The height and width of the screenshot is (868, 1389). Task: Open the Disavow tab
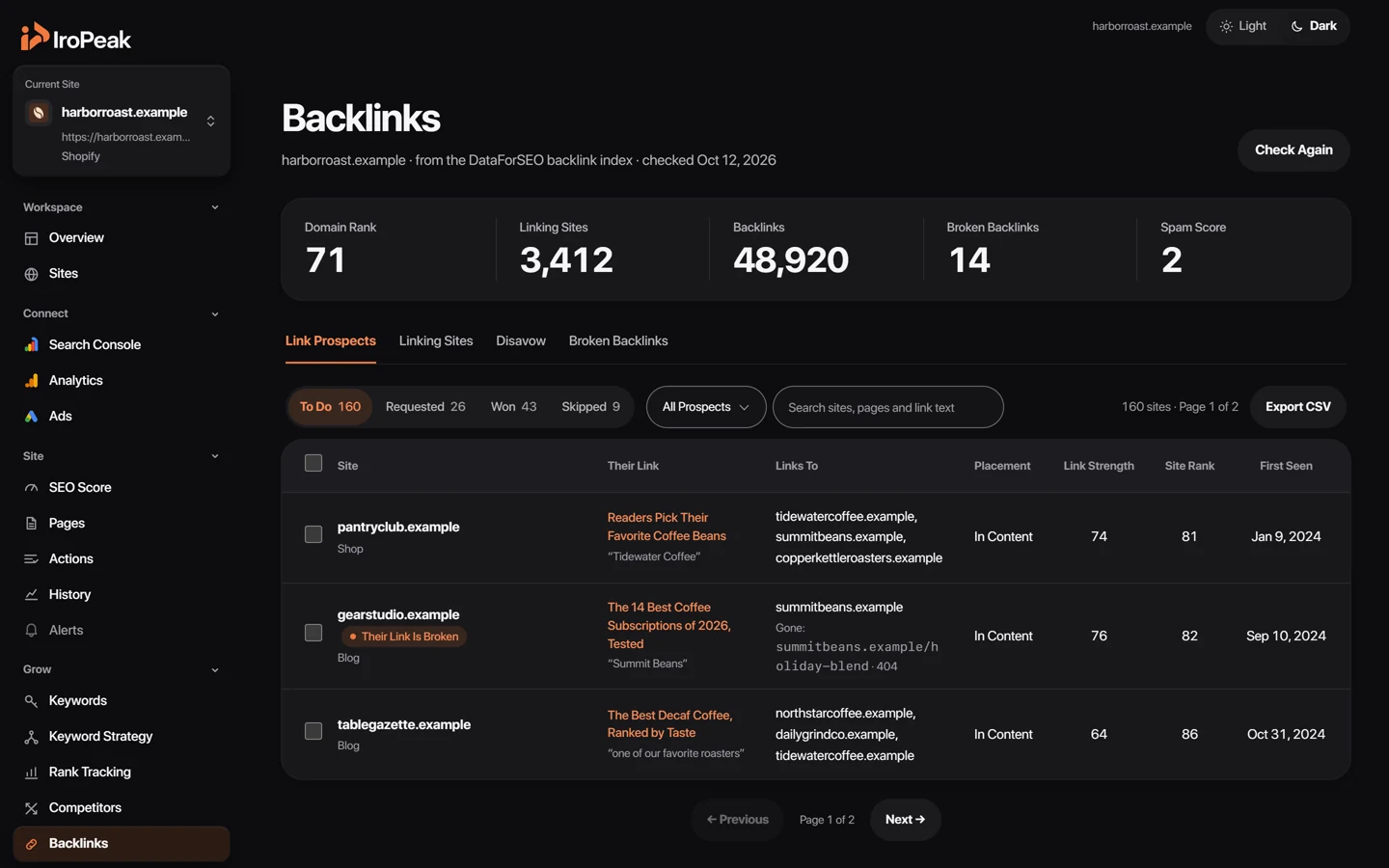click(x=521, y=341)
